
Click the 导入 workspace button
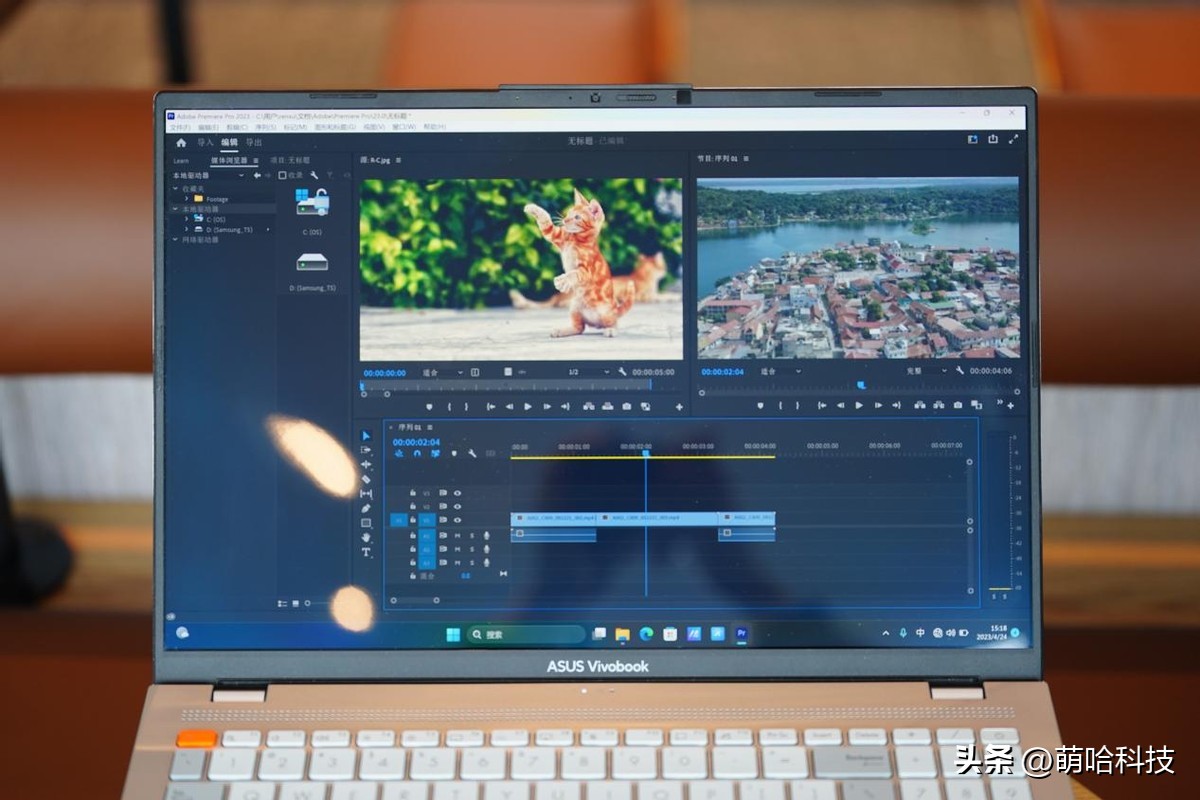205,142
